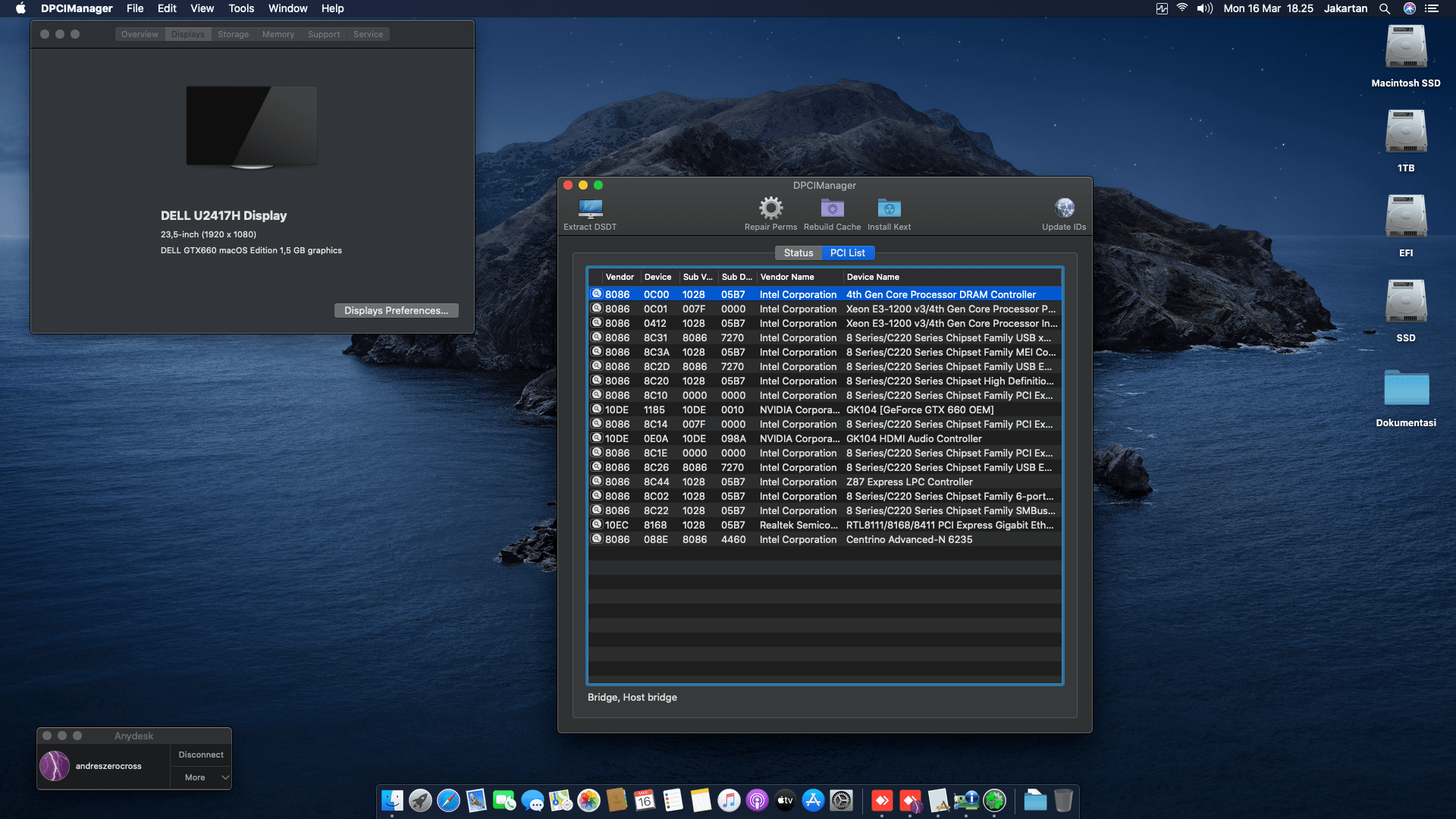Open the Help menu
This screenshot has width=1456, height=819.
click(332, 8)
